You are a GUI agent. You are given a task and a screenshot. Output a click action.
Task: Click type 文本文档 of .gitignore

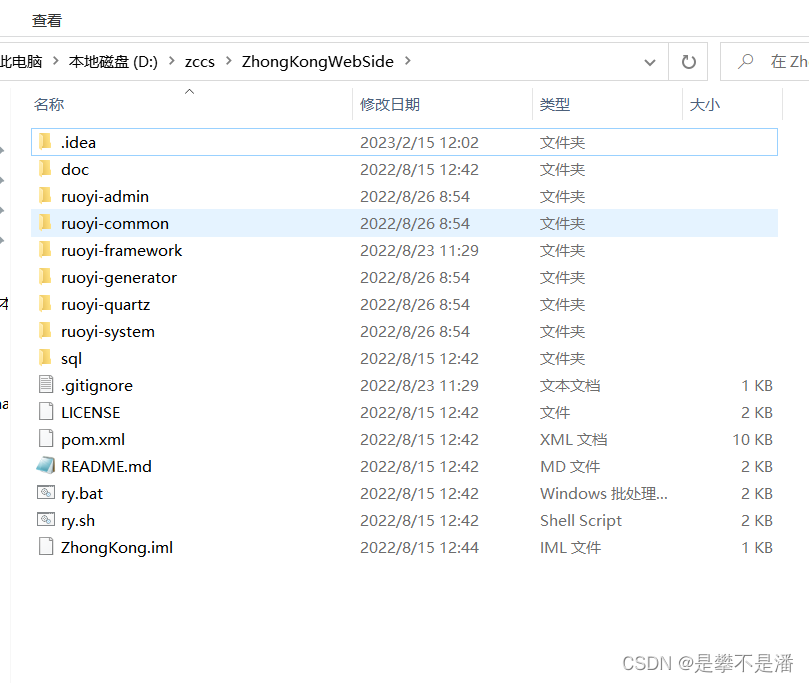(570, 385)
